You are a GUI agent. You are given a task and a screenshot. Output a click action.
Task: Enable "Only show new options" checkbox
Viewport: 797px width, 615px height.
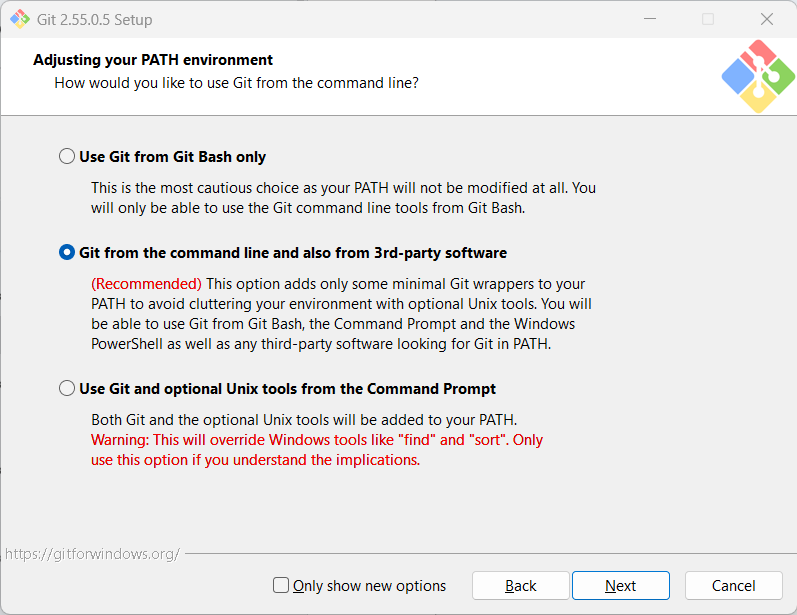[x=281, y=585]
